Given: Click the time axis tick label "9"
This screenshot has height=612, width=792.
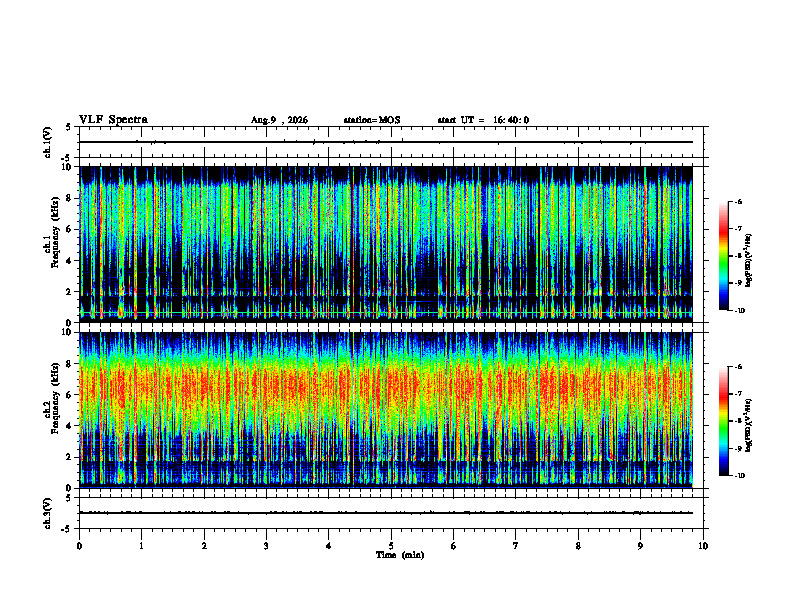Looking at the screenshot, I should tap(640, 546).
